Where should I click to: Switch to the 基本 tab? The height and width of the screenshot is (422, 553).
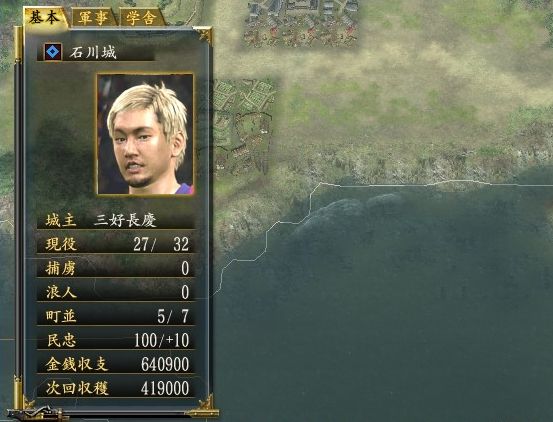point(45,17)
